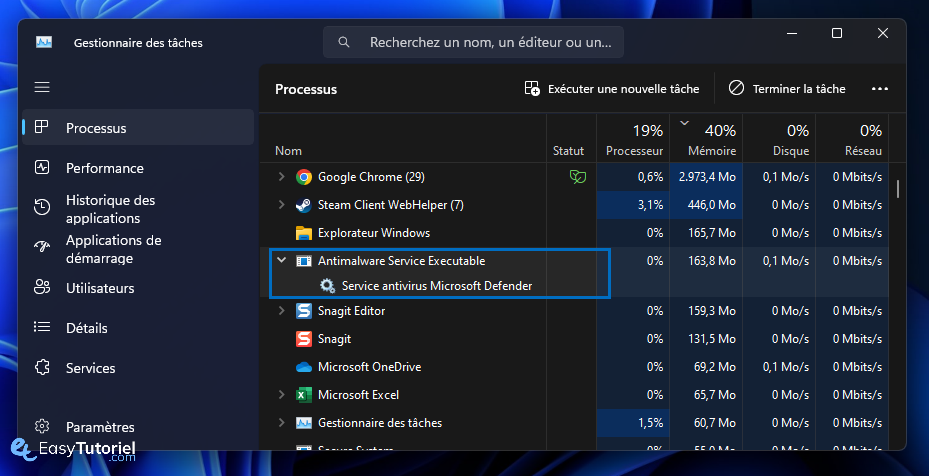Click the efficiency mode leaf icon
Screen dimensions: 929x476
(x=577, y=177)
